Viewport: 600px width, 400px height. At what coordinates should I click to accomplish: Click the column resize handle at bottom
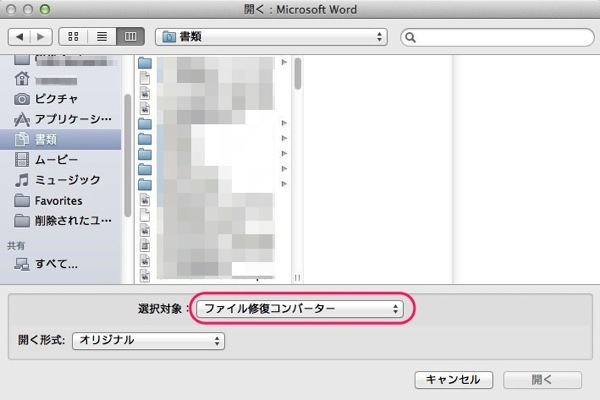coord(297,278)
